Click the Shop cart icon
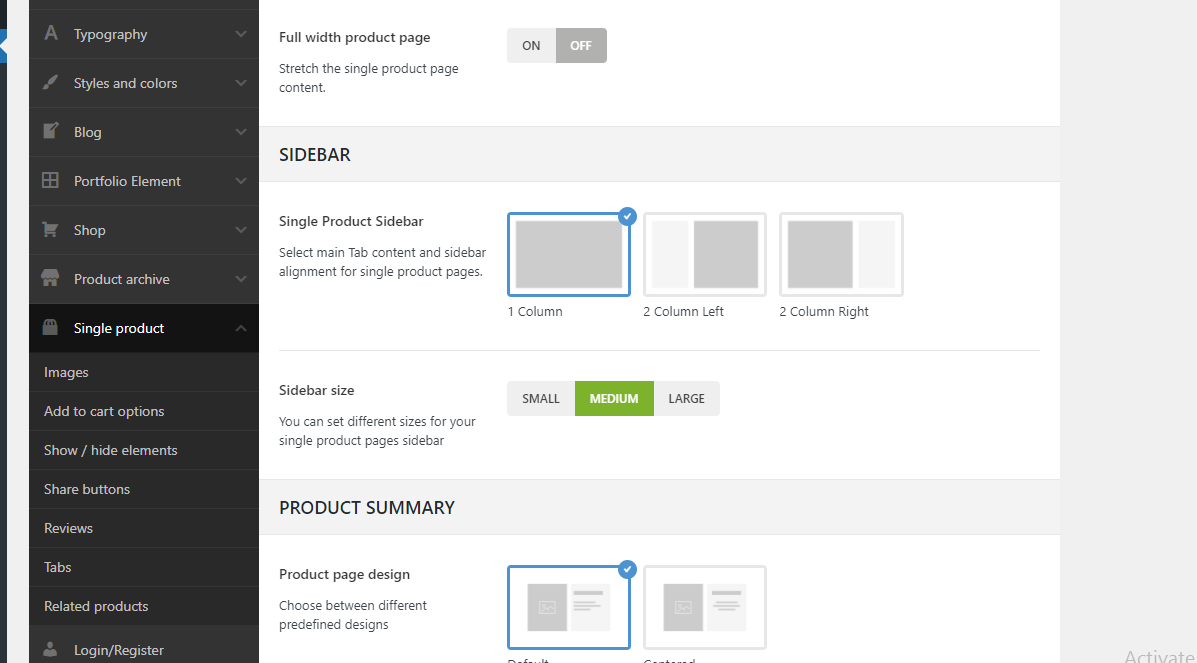The image size is (1197, 663). [x=50, y=229]
